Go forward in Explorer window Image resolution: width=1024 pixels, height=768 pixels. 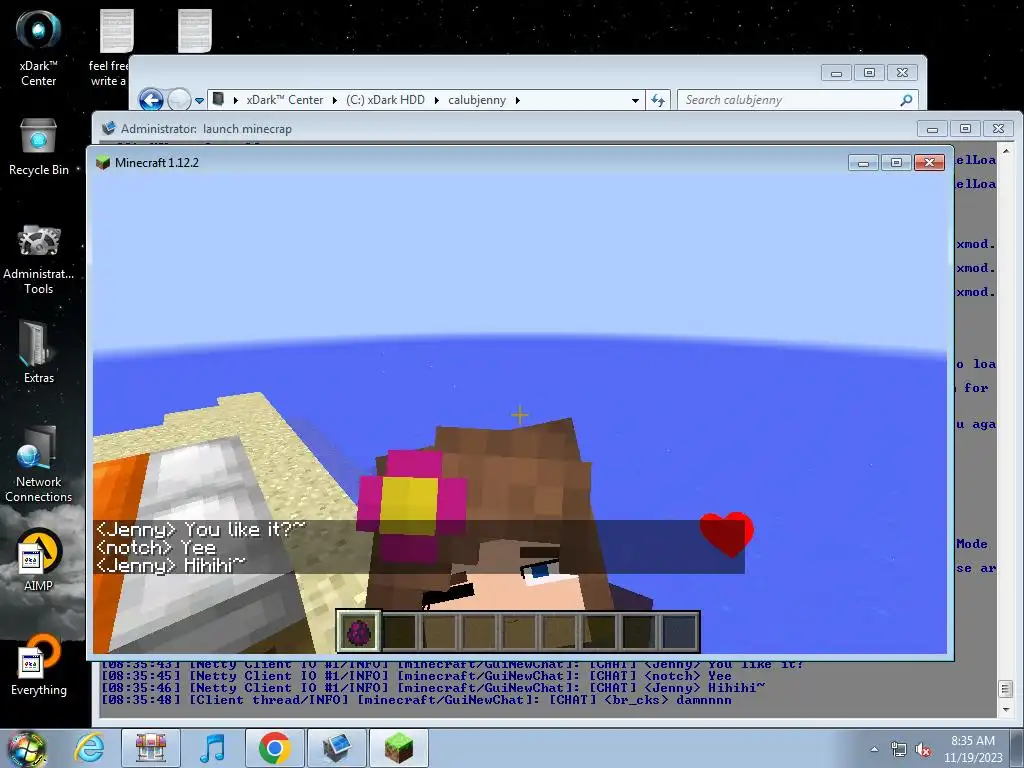point(179,100)
